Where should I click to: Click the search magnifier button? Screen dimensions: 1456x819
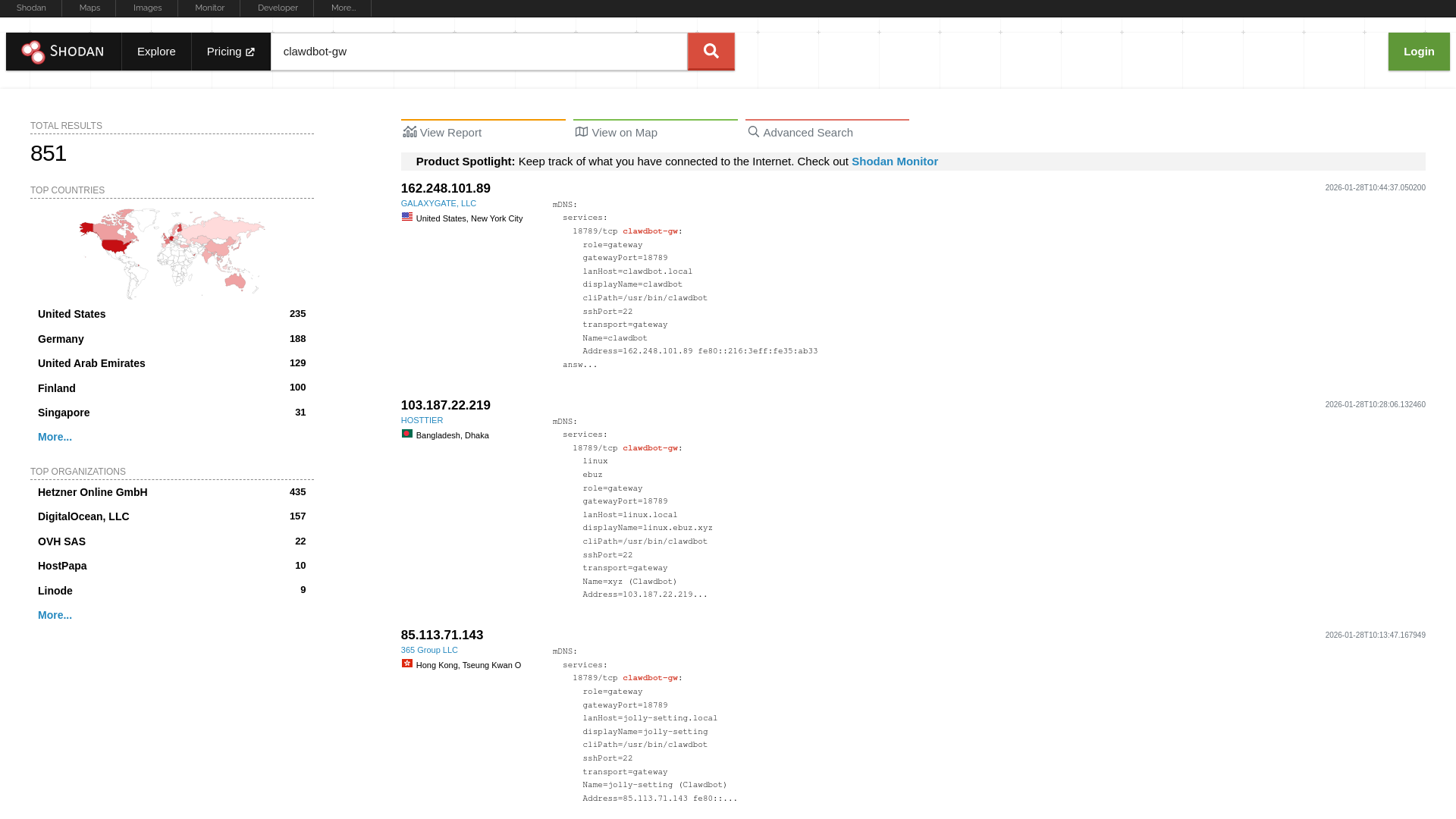point(711,51)
